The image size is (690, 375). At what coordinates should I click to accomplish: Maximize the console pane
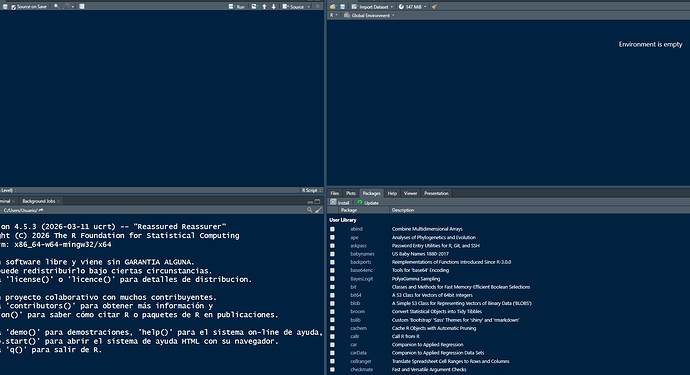[x=317, y=202]
